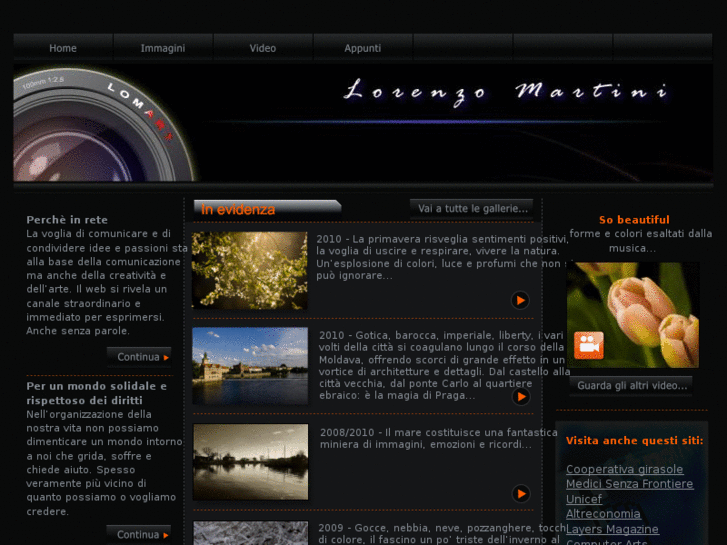This screenshot has height=545, width=727.
Task: Open the Home menu item
Action: [x=63, y=48]
